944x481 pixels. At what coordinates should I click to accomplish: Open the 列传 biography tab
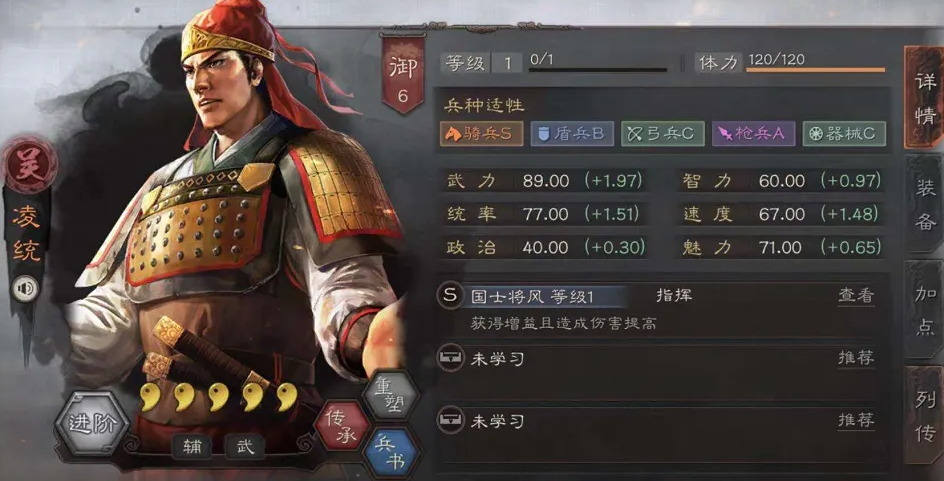coord(924,415)
